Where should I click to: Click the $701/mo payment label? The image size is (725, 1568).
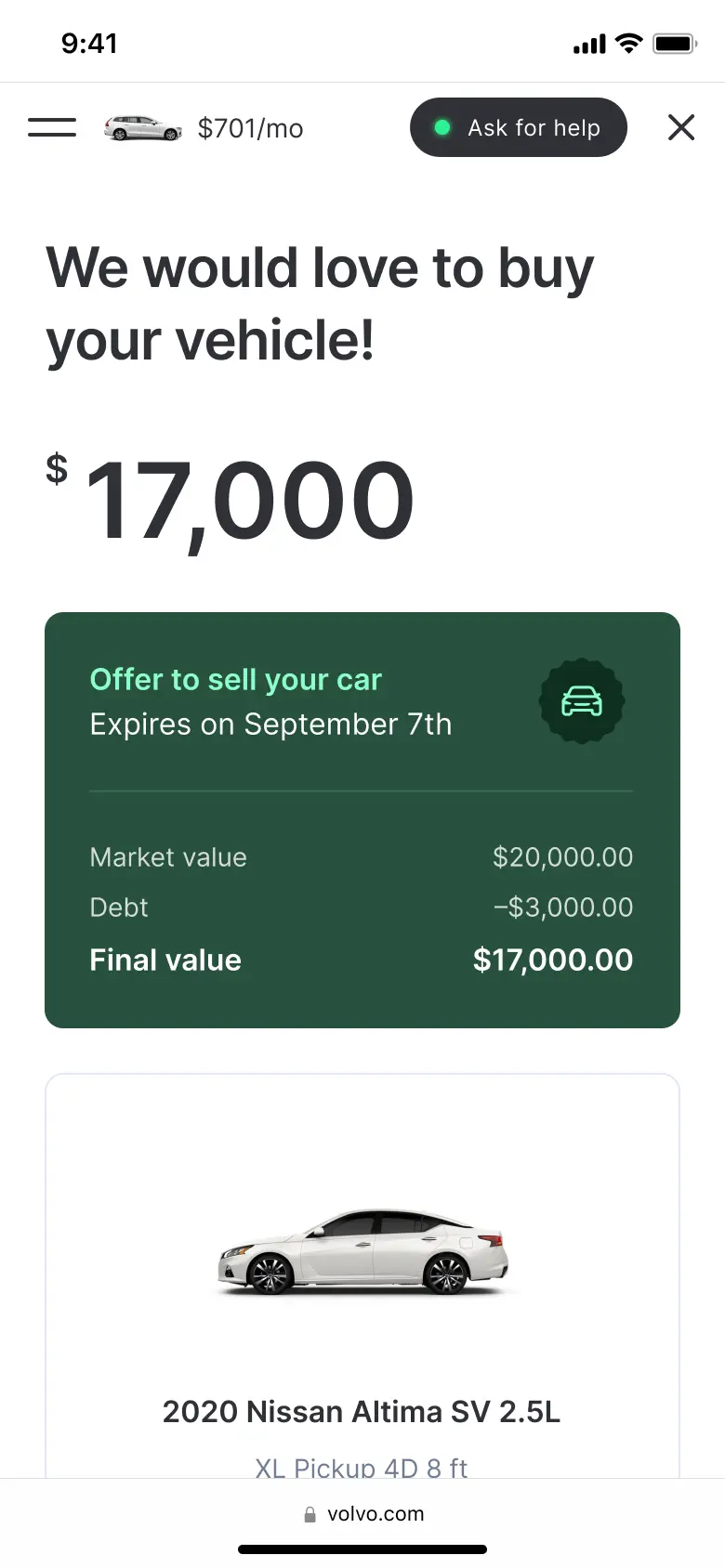coord(250,128)
